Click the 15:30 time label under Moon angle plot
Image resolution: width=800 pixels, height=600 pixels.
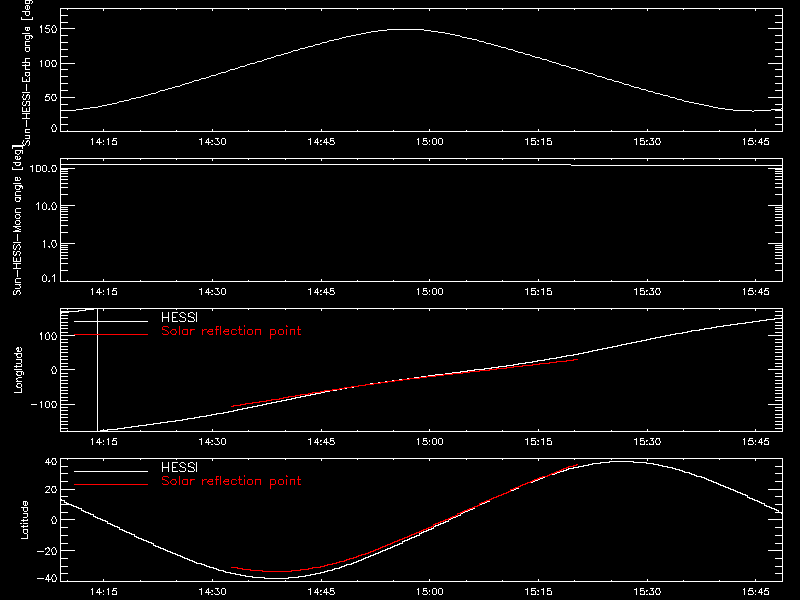pos(647,292)
